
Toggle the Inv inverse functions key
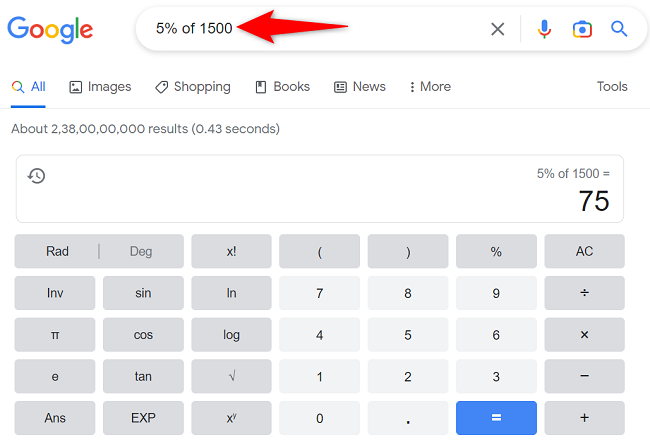(55, 293)
